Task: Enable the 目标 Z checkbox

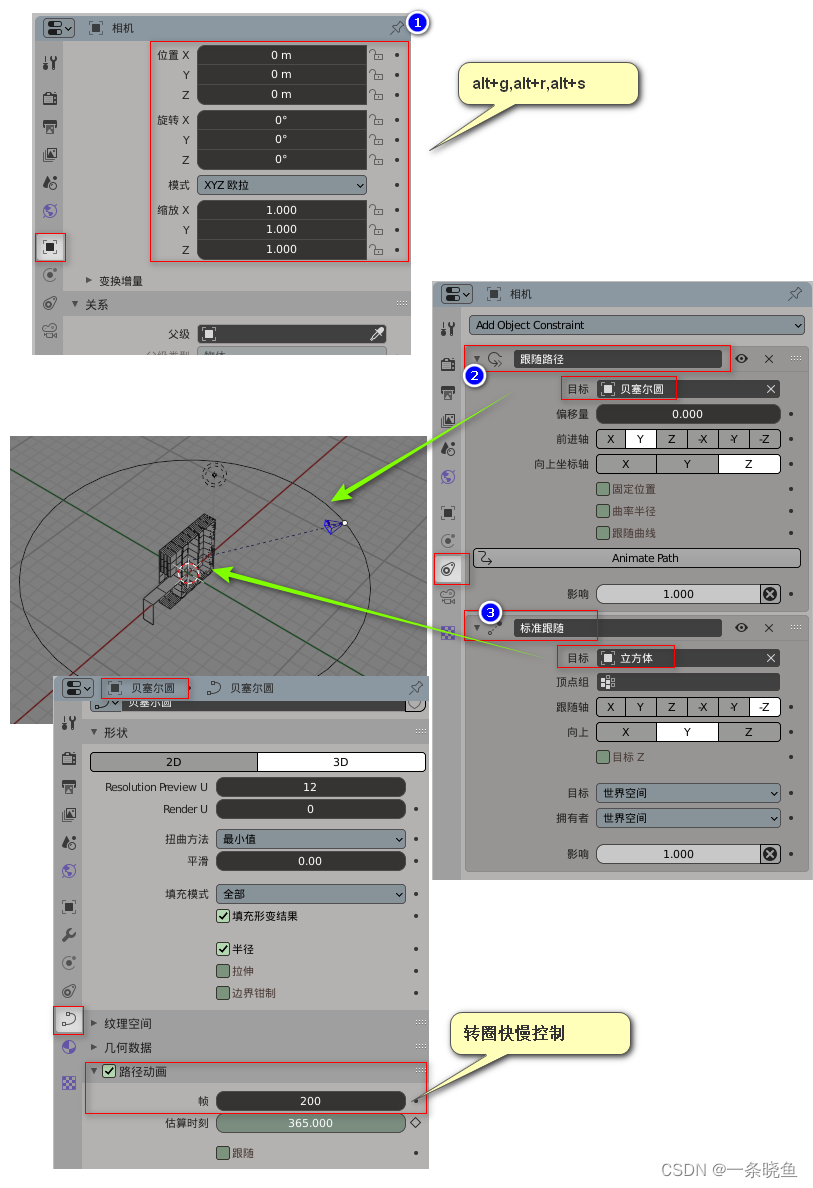Action: coord(603,756)
